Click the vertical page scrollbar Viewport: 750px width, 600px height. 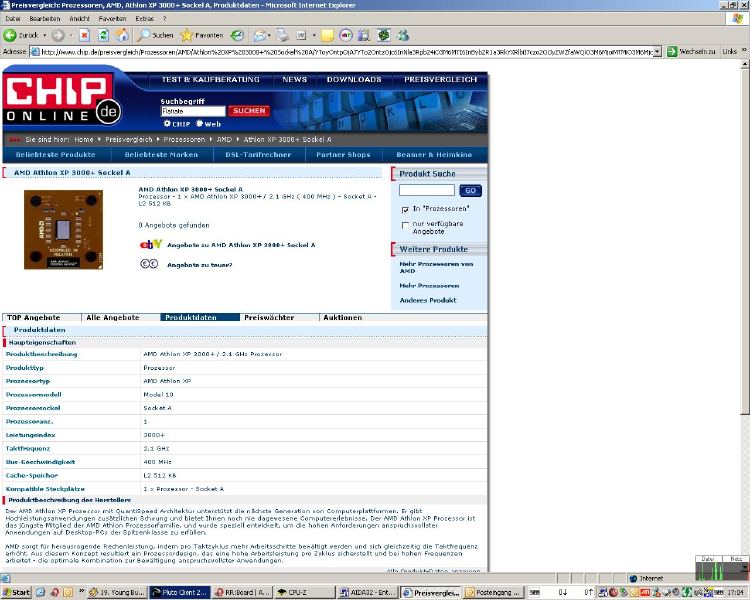745,239
